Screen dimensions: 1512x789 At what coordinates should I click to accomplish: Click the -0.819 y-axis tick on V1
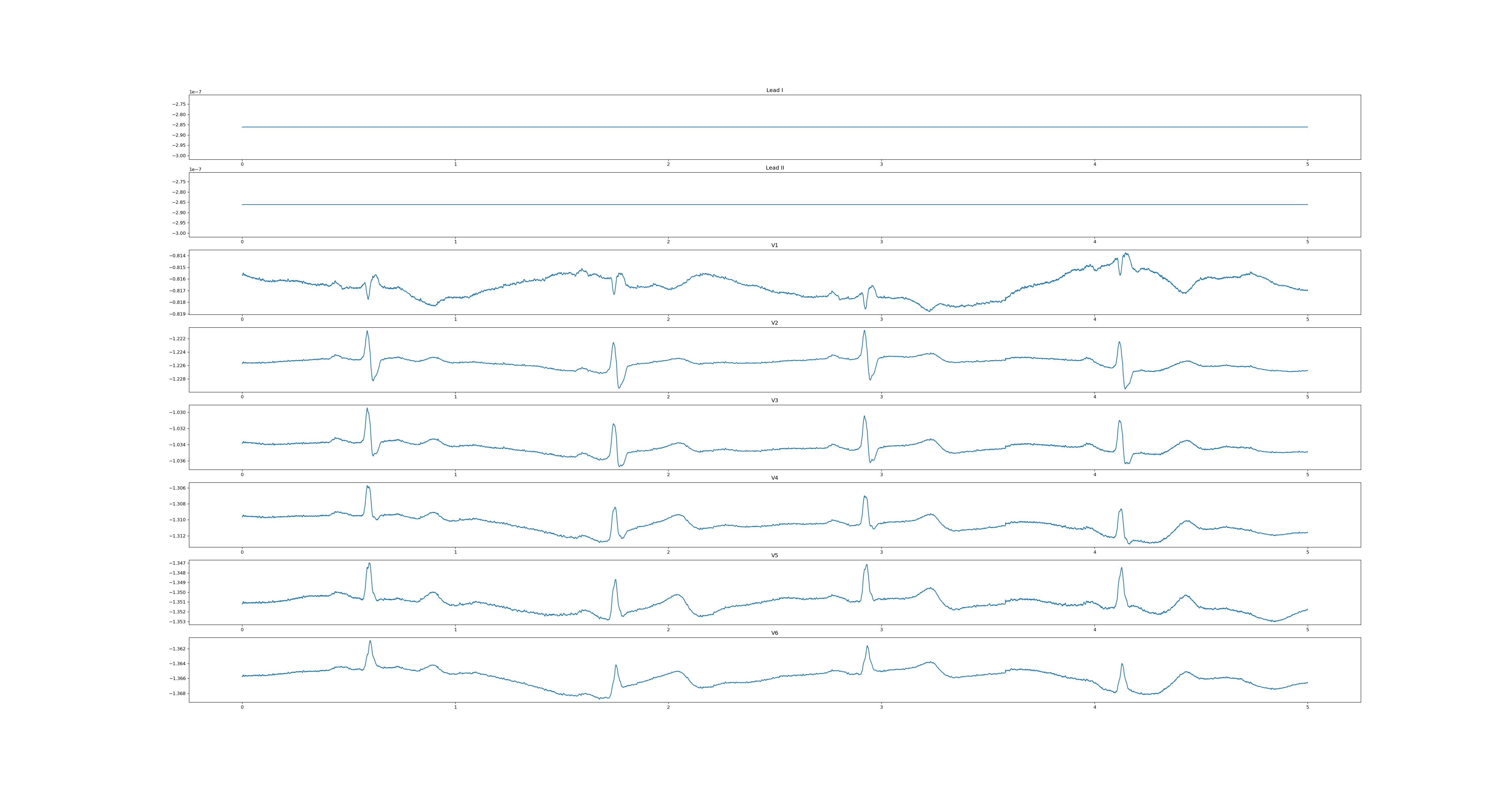point(177,314)
